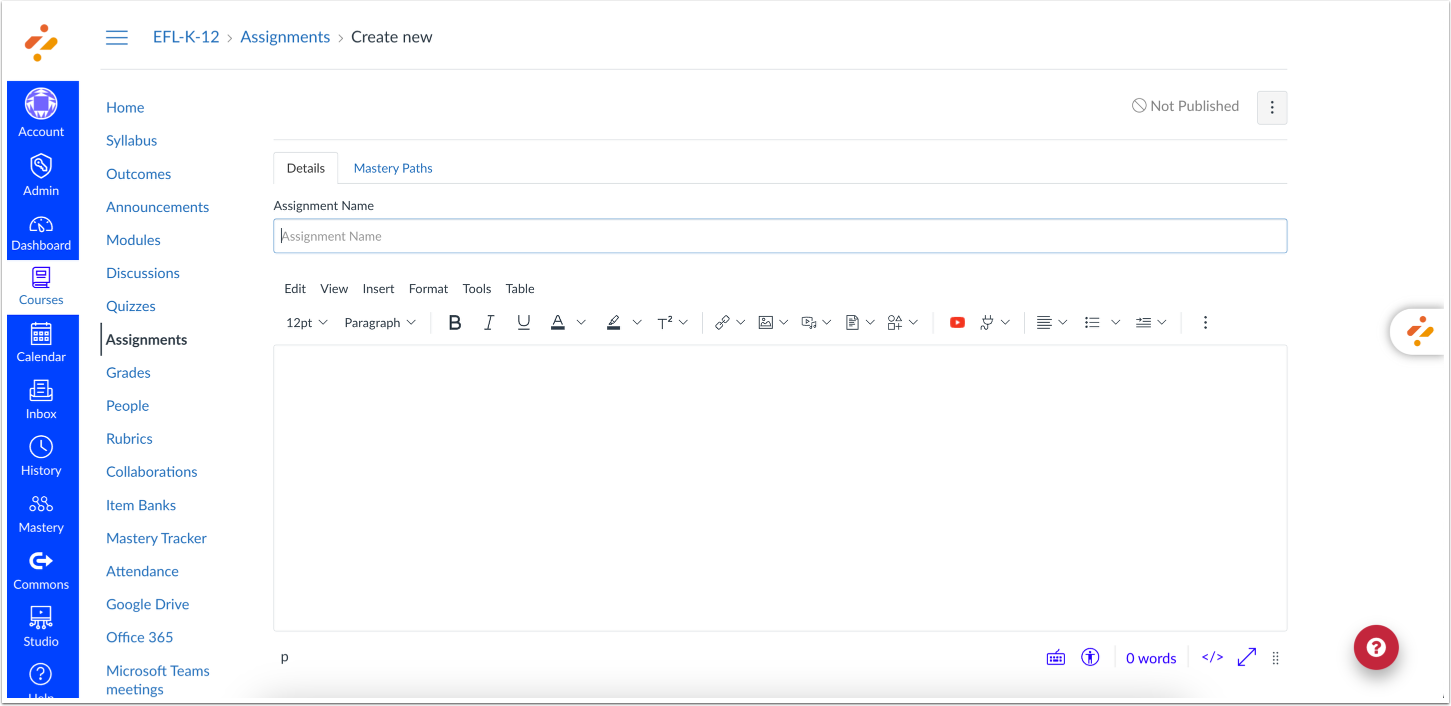Open the Format menu
The height and width of the screenshot is (706, 1451).
(x=428, y=288)
